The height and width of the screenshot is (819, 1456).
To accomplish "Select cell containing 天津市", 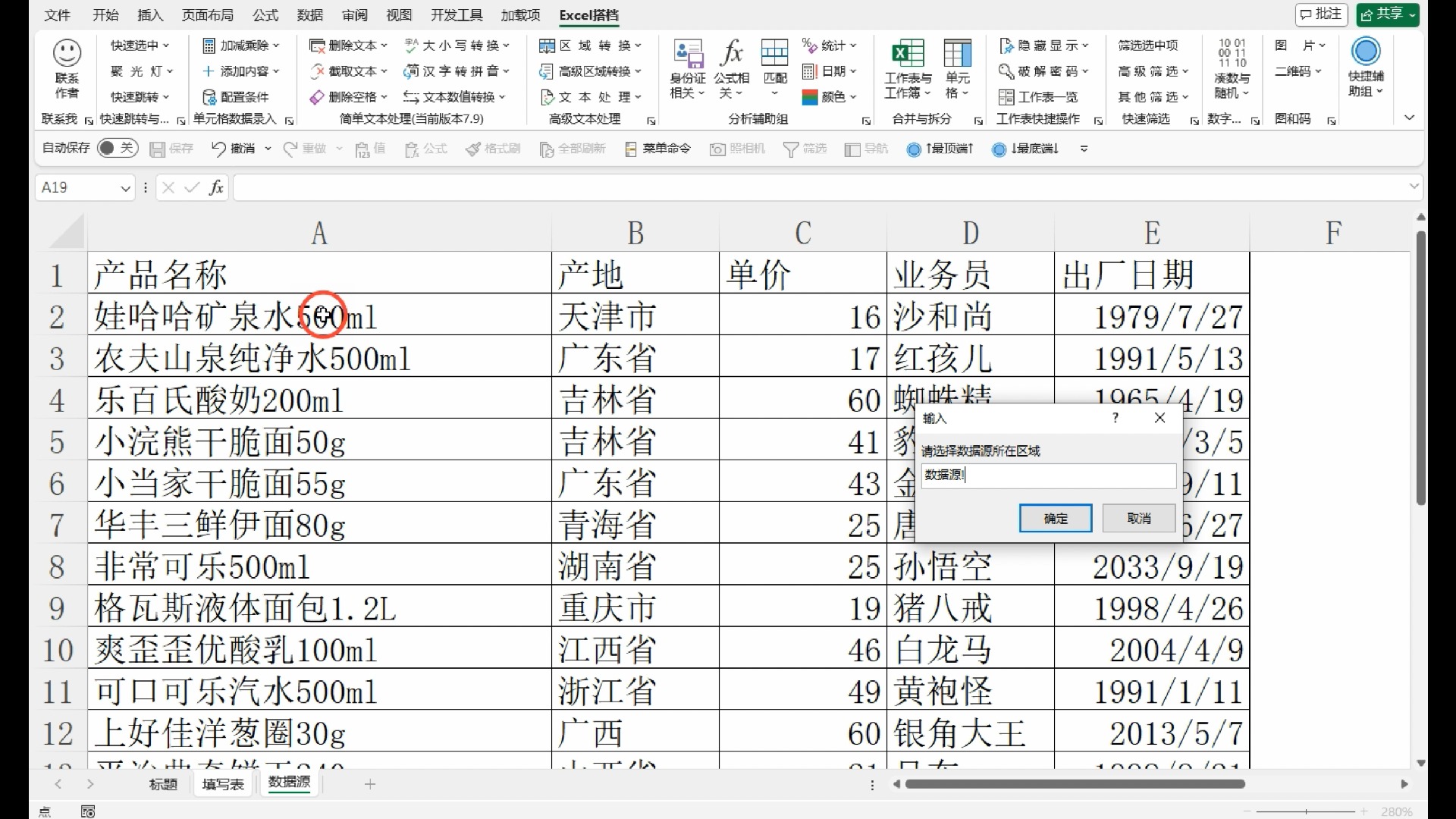I will click(635, 316).
